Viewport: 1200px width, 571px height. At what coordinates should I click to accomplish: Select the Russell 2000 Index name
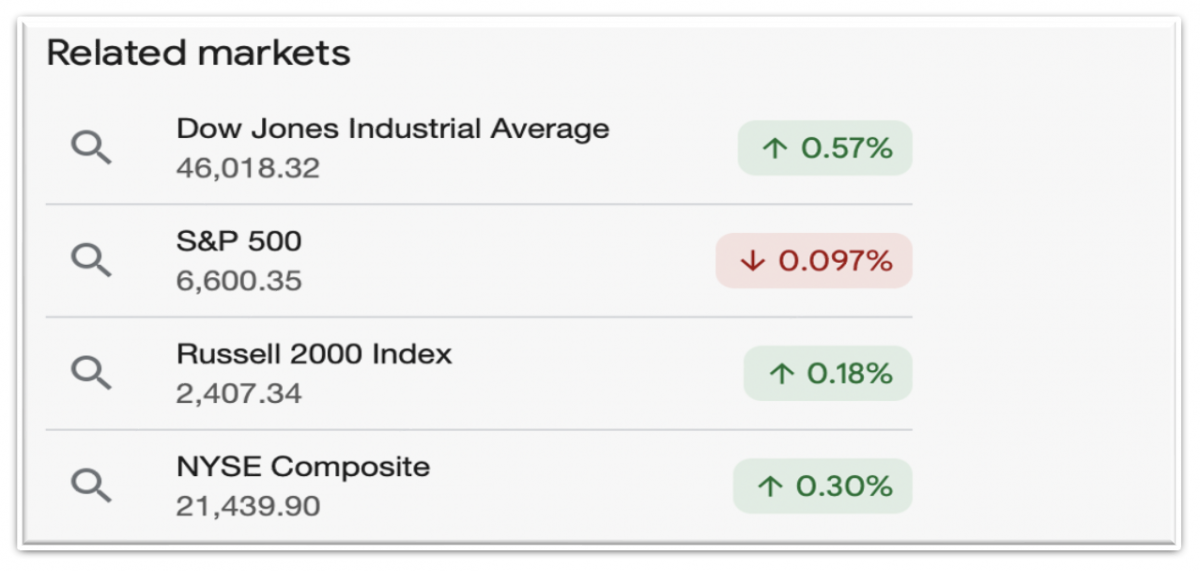point(314,354)
